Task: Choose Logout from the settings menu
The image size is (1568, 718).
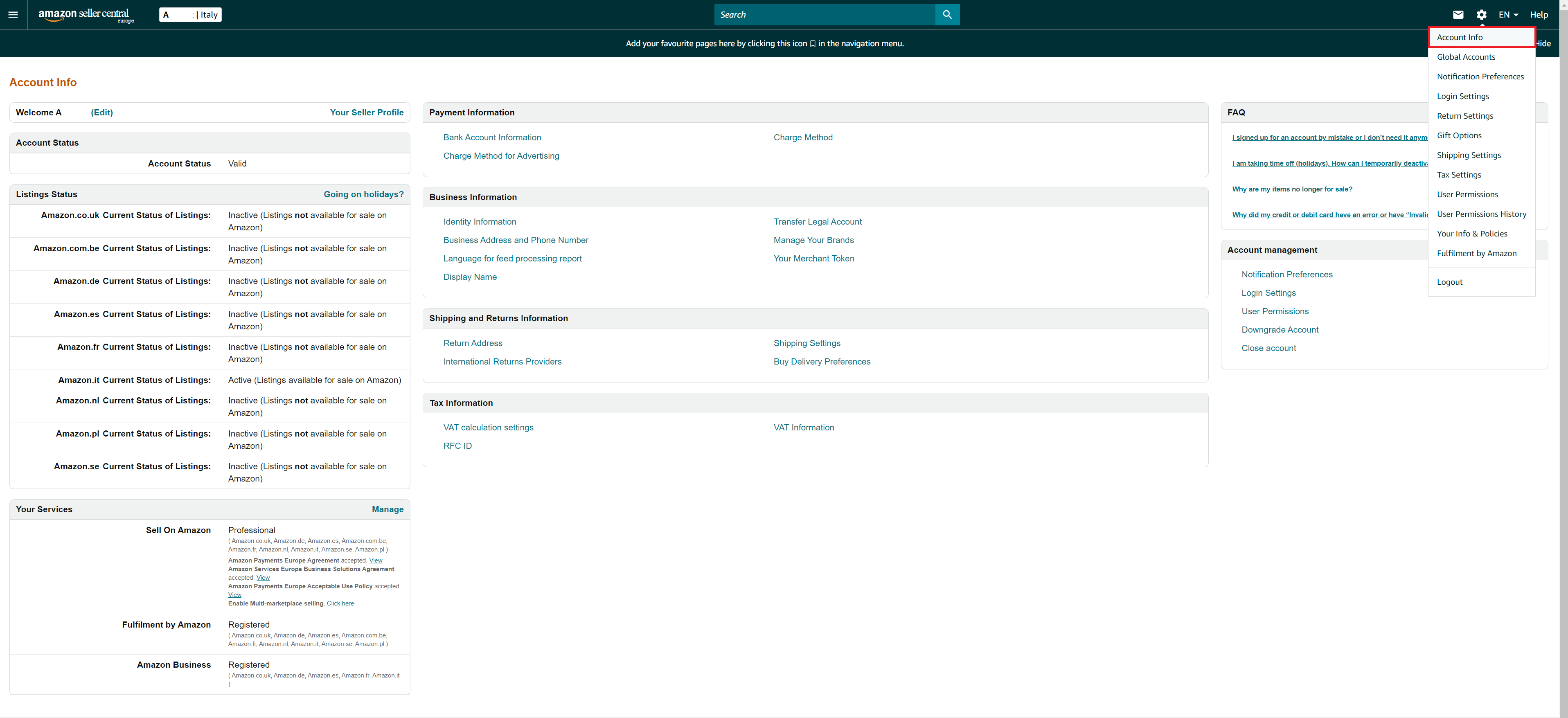Action: 1449,282
